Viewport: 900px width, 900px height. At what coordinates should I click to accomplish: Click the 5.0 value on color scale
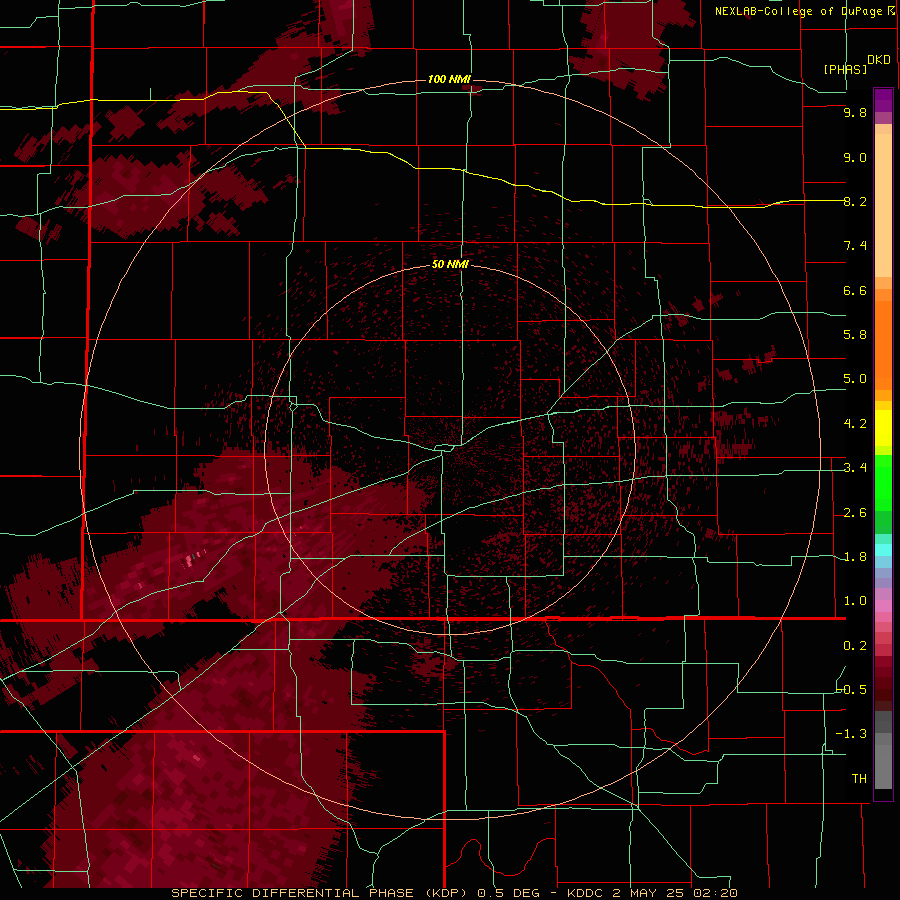tap(855, 379)
